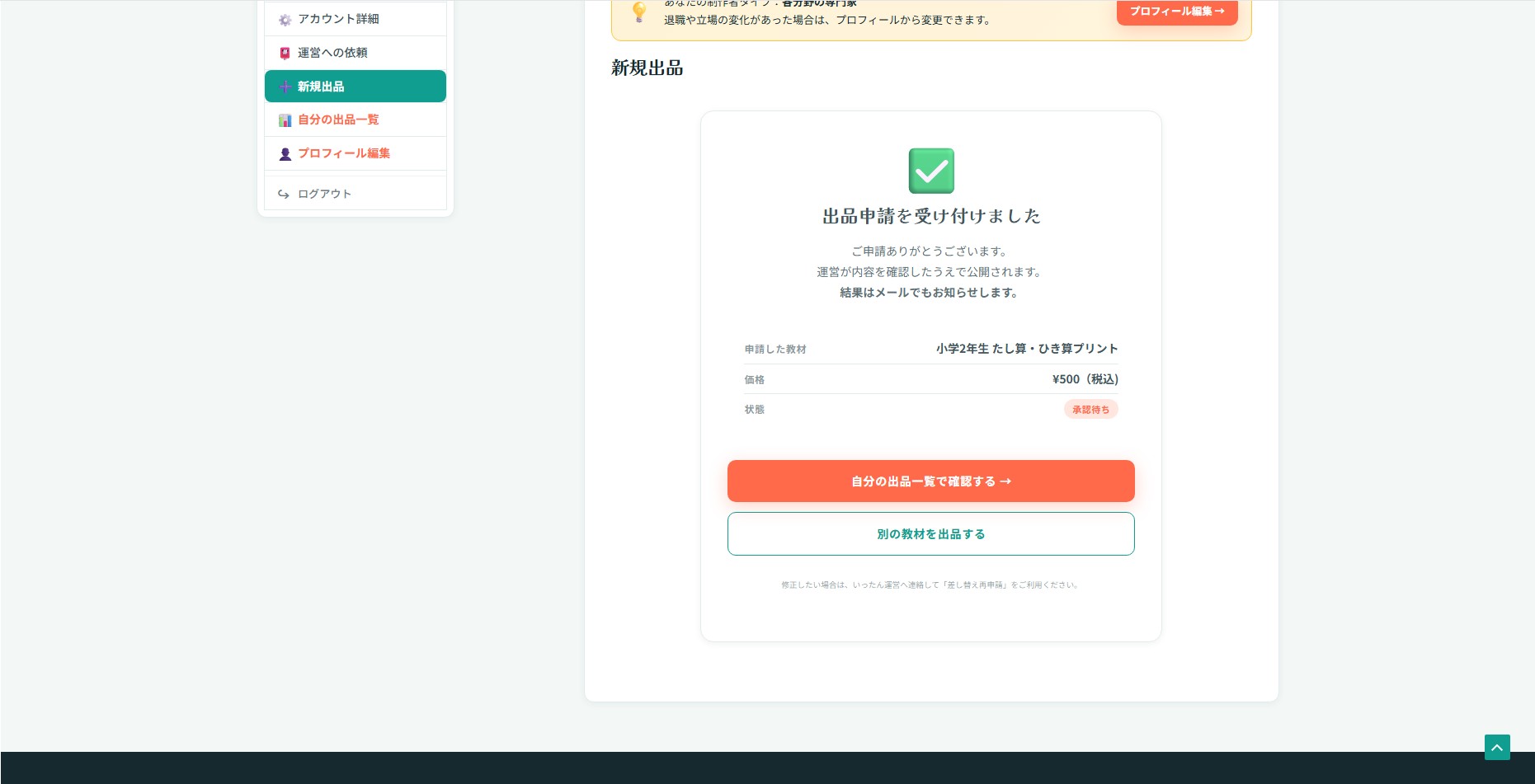Click the scroll-to-top arrow button

pos(1497,747)
